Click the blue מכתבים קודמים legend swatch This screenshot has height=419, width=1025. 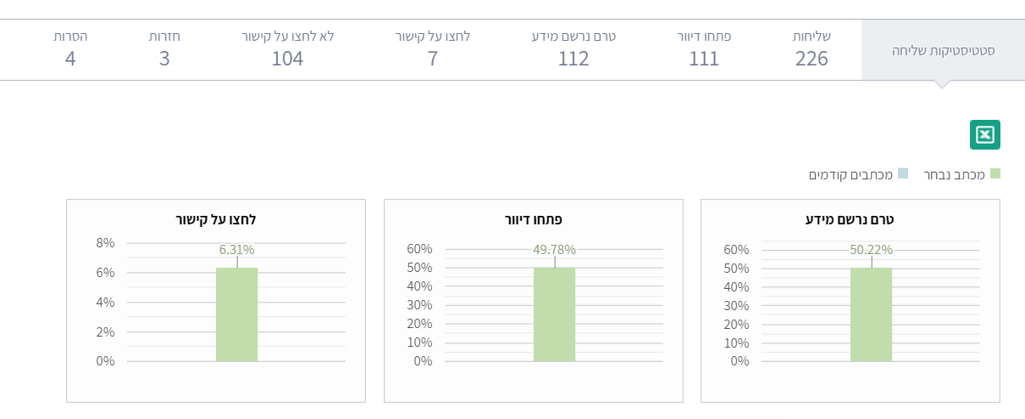(x=903, y=174)
